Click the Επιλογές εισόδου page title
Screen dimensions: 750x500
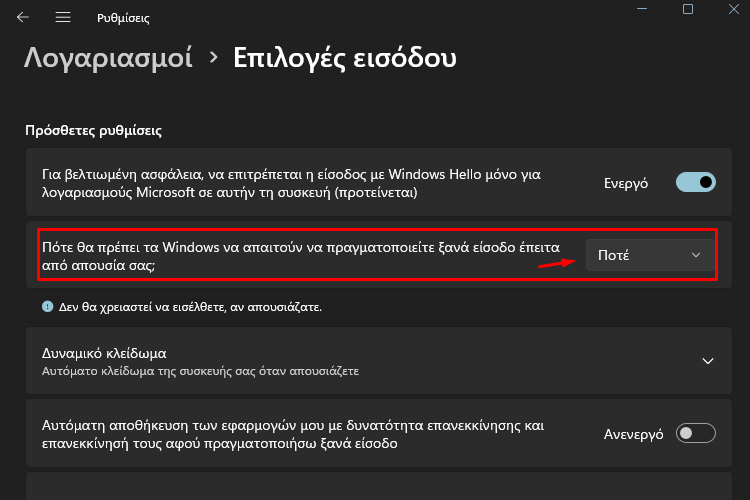(344, 57)
